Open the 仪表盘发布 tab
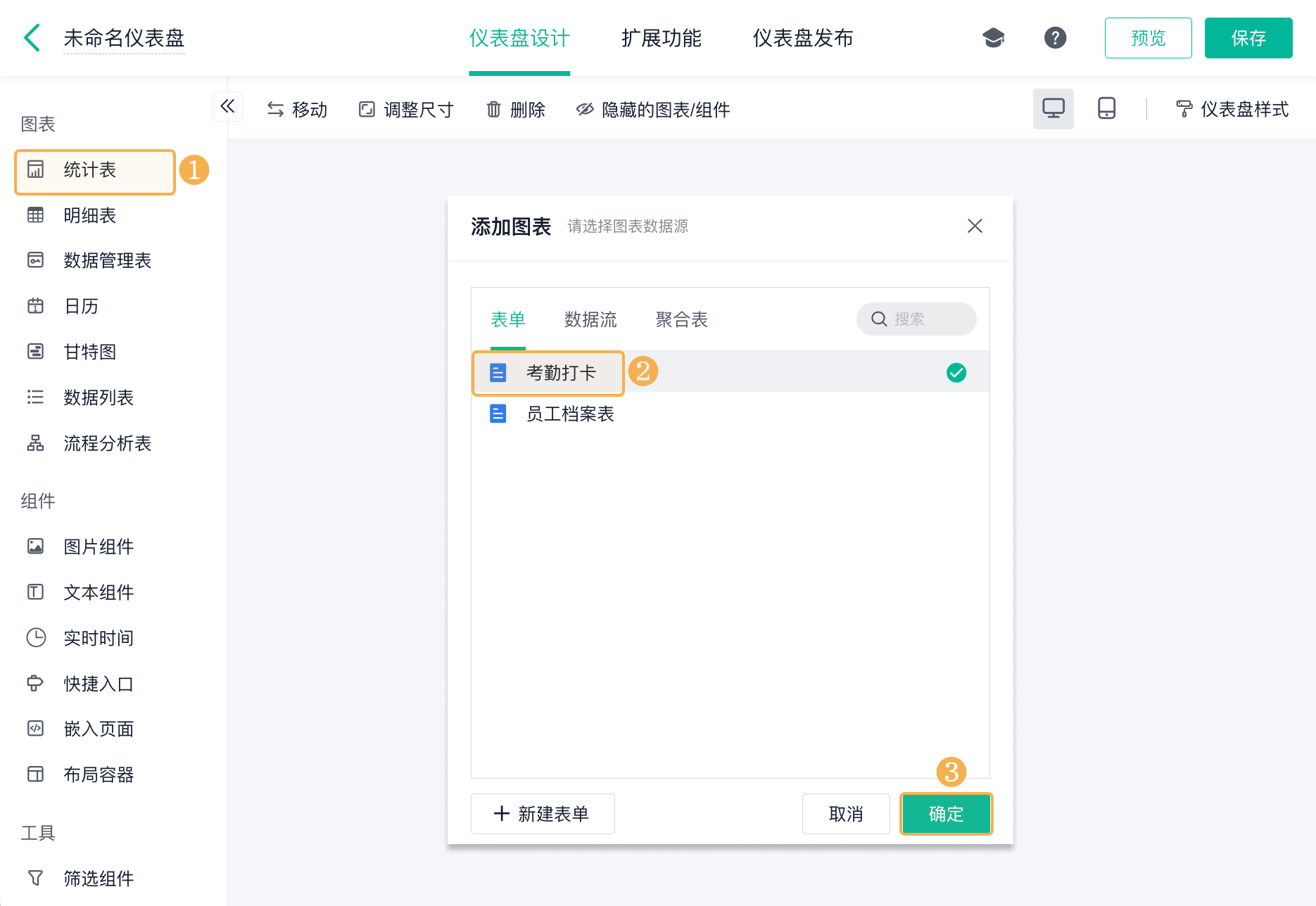 pos(803,38)
